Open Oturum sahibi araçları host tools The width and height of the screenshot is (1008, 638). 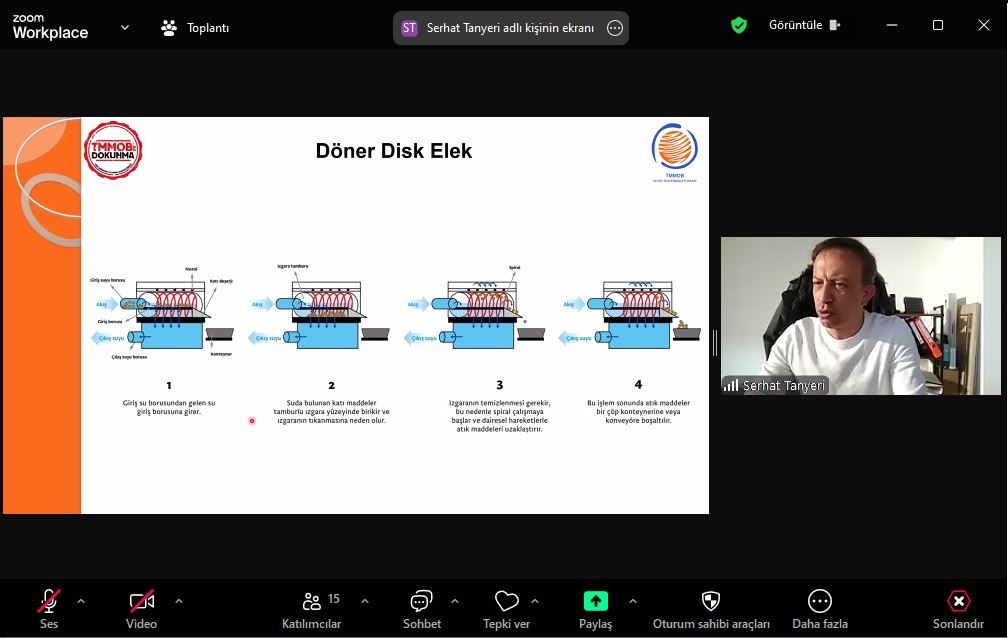click(711, 608)
